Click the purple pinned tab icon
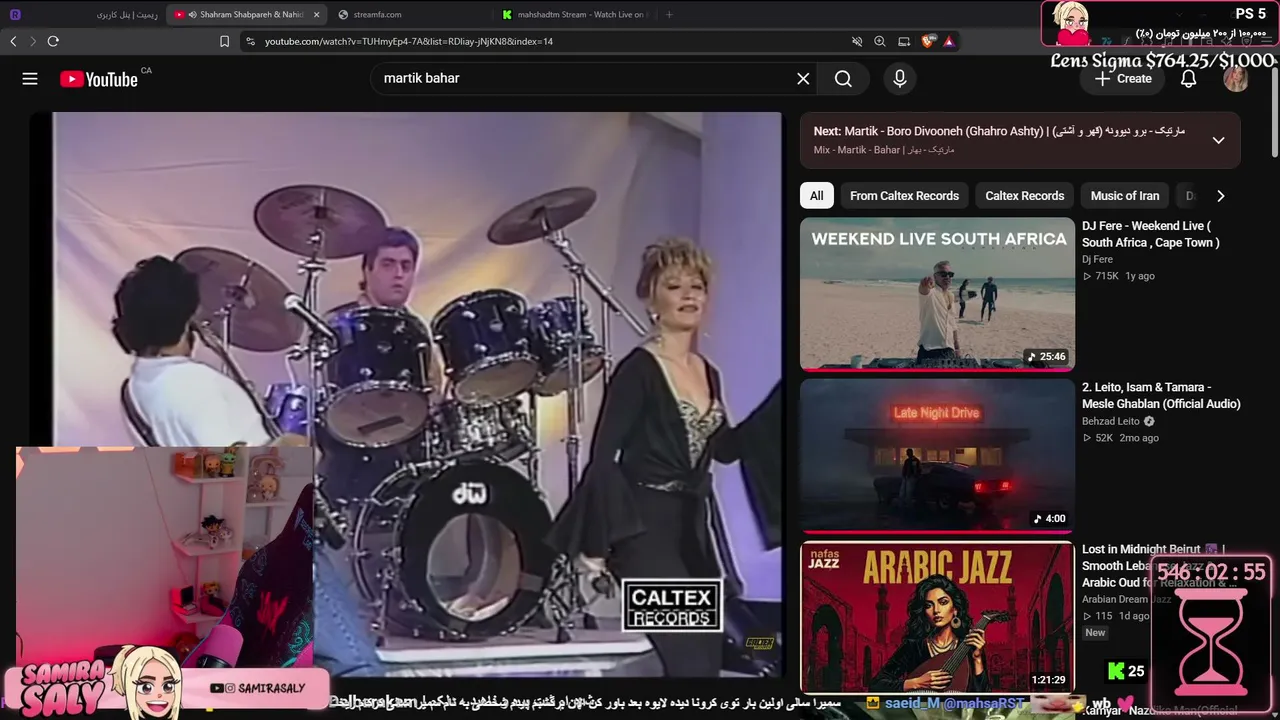 pyautogui.click(x=14, y=15)
